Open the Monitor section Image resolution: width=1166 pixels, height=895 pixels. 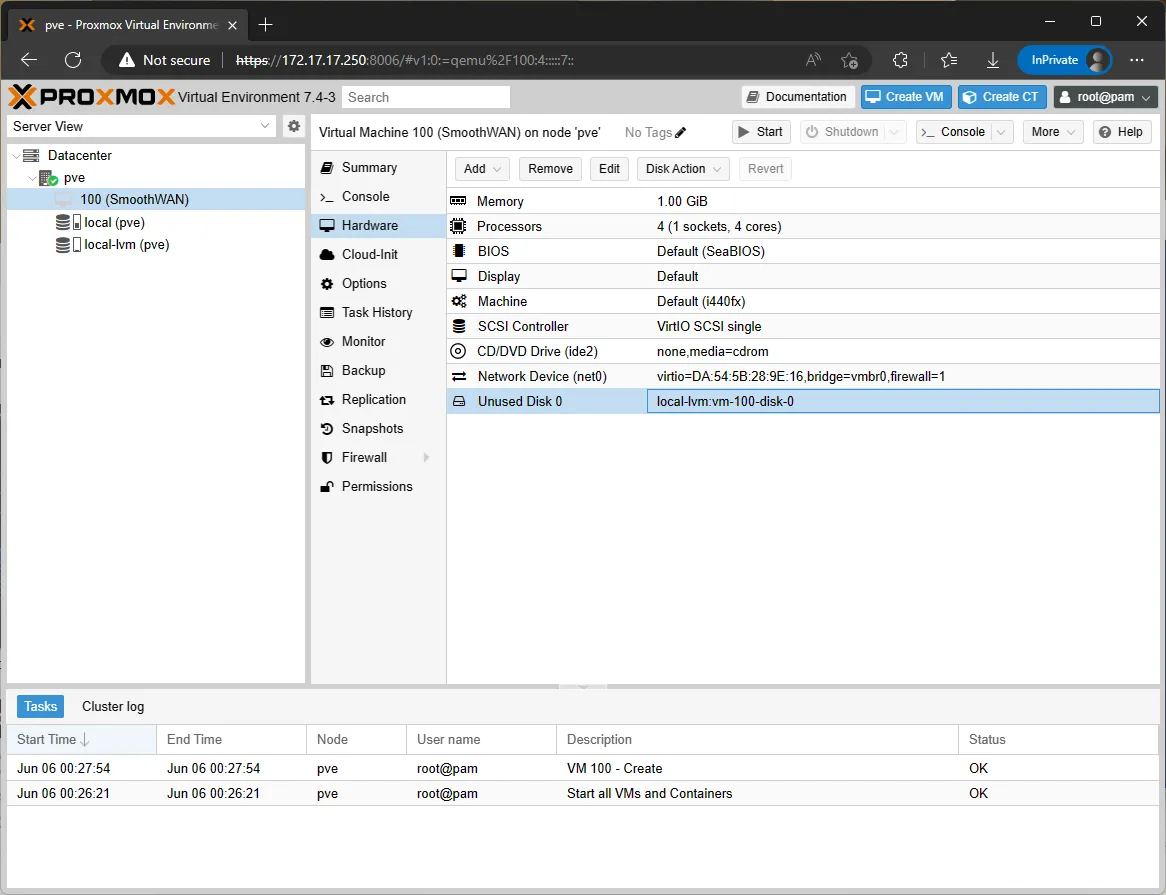[378, 341]
